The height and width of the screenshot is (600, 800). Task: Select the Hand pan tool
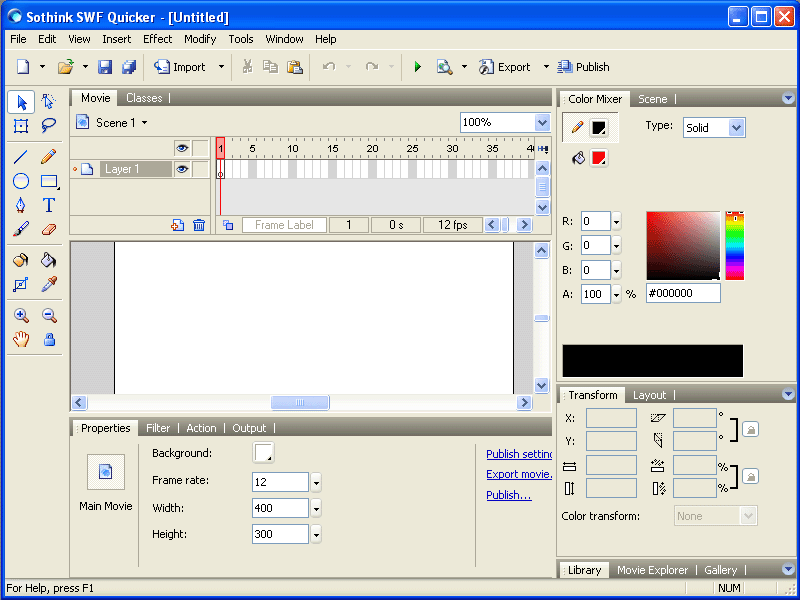pos(21,339)
